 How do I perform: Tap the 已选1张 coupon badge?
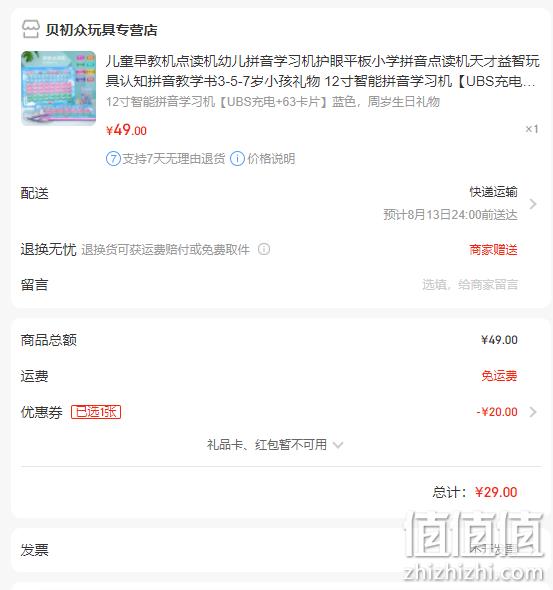(x=96, y=412)
